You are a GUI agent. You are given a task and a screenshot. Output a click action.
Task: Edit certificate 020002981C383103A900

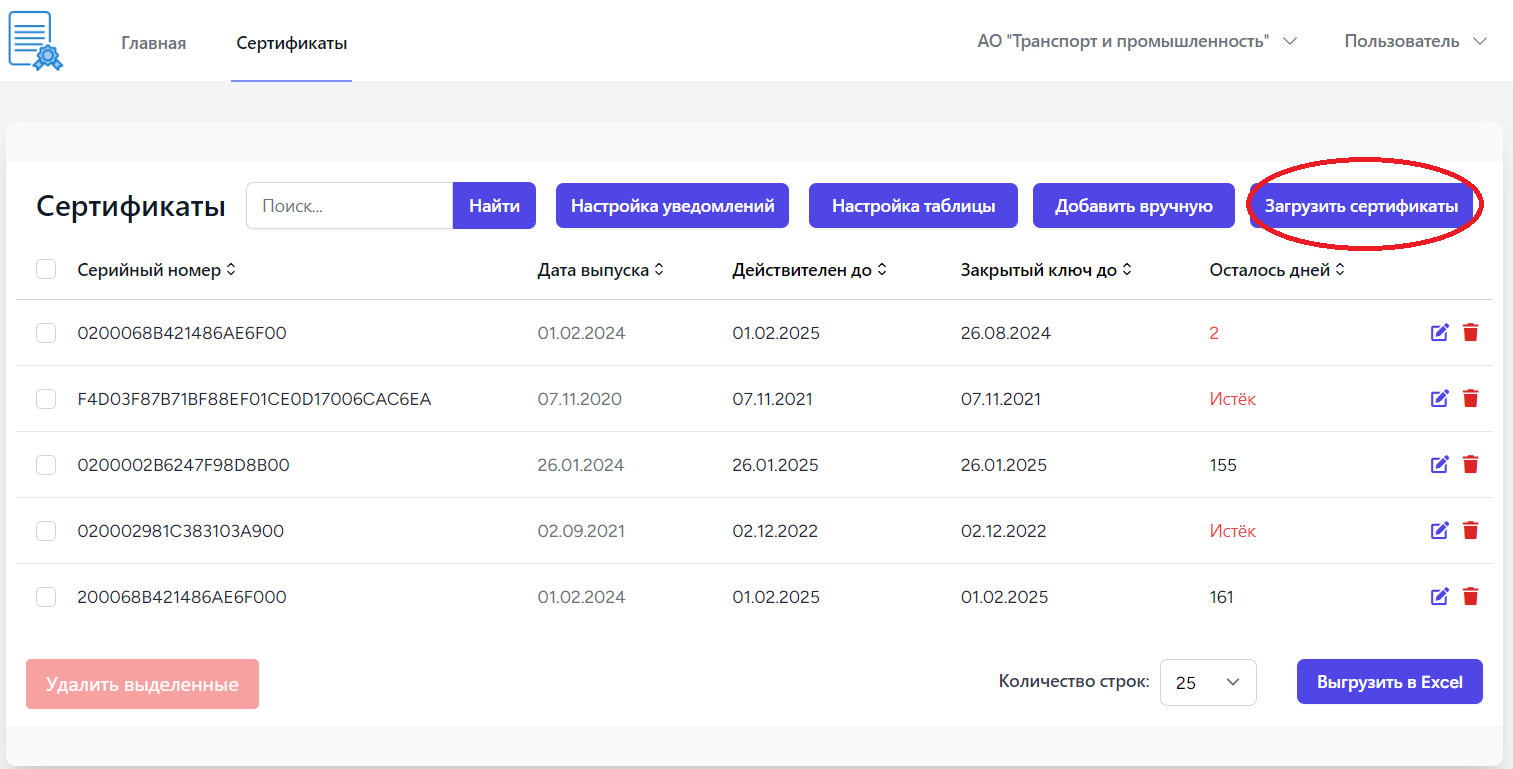coord(1440,531)
